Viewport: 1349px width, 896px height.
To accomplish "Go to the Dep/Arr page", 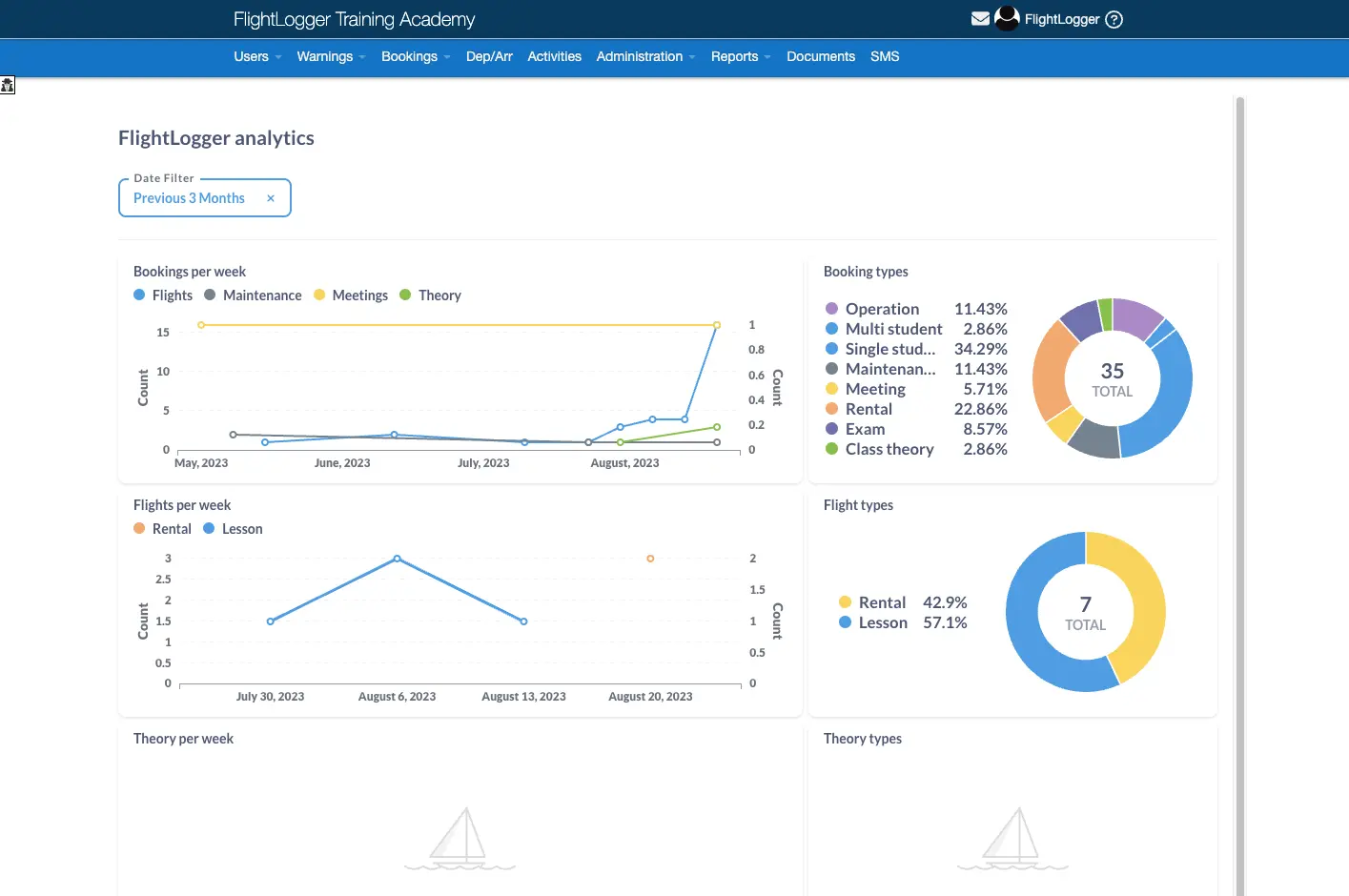I will (489, 57).
